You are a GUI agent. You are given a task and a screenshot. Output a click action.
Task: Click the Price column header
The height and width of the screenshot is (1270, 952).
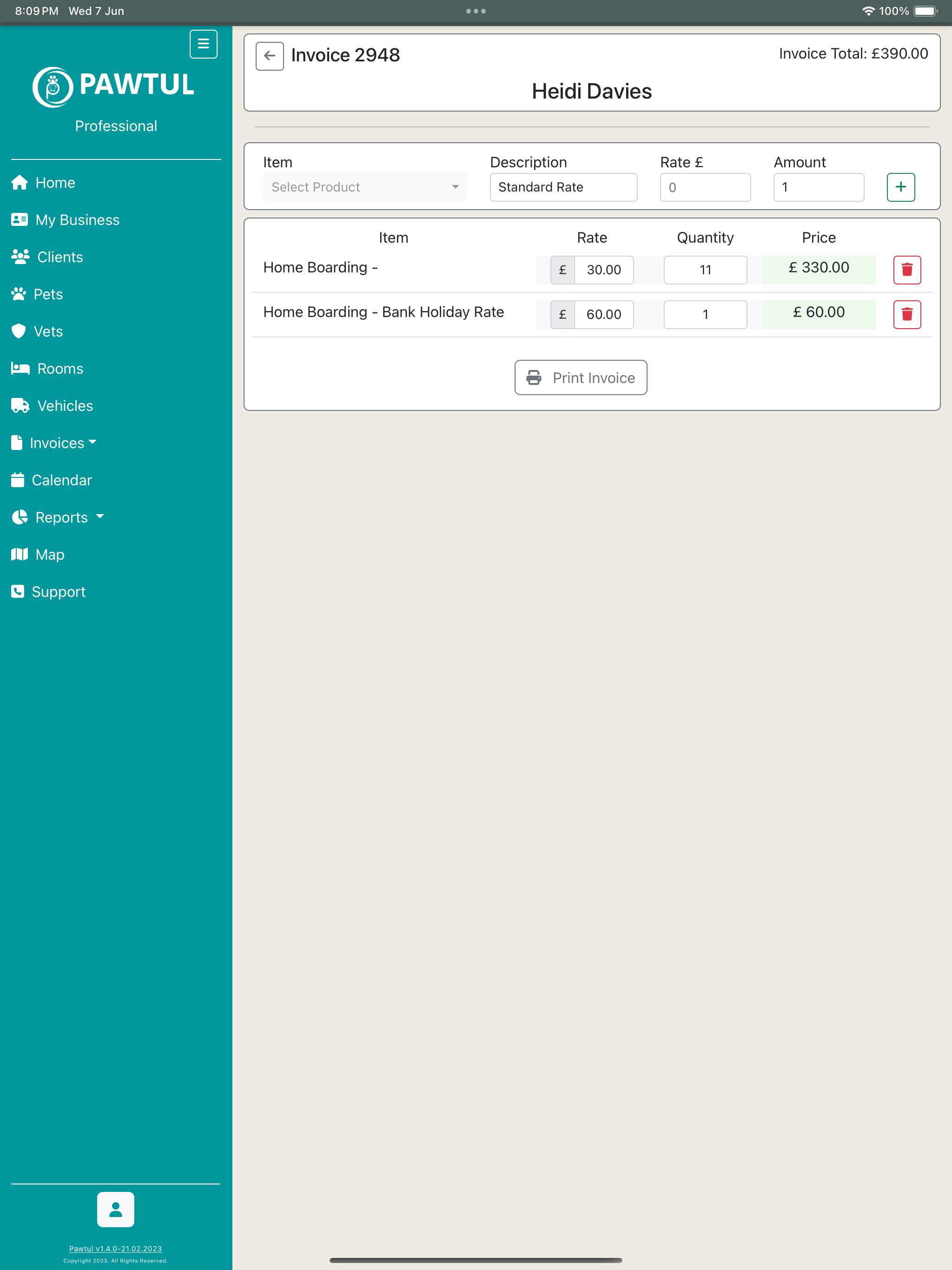(818, 238)
